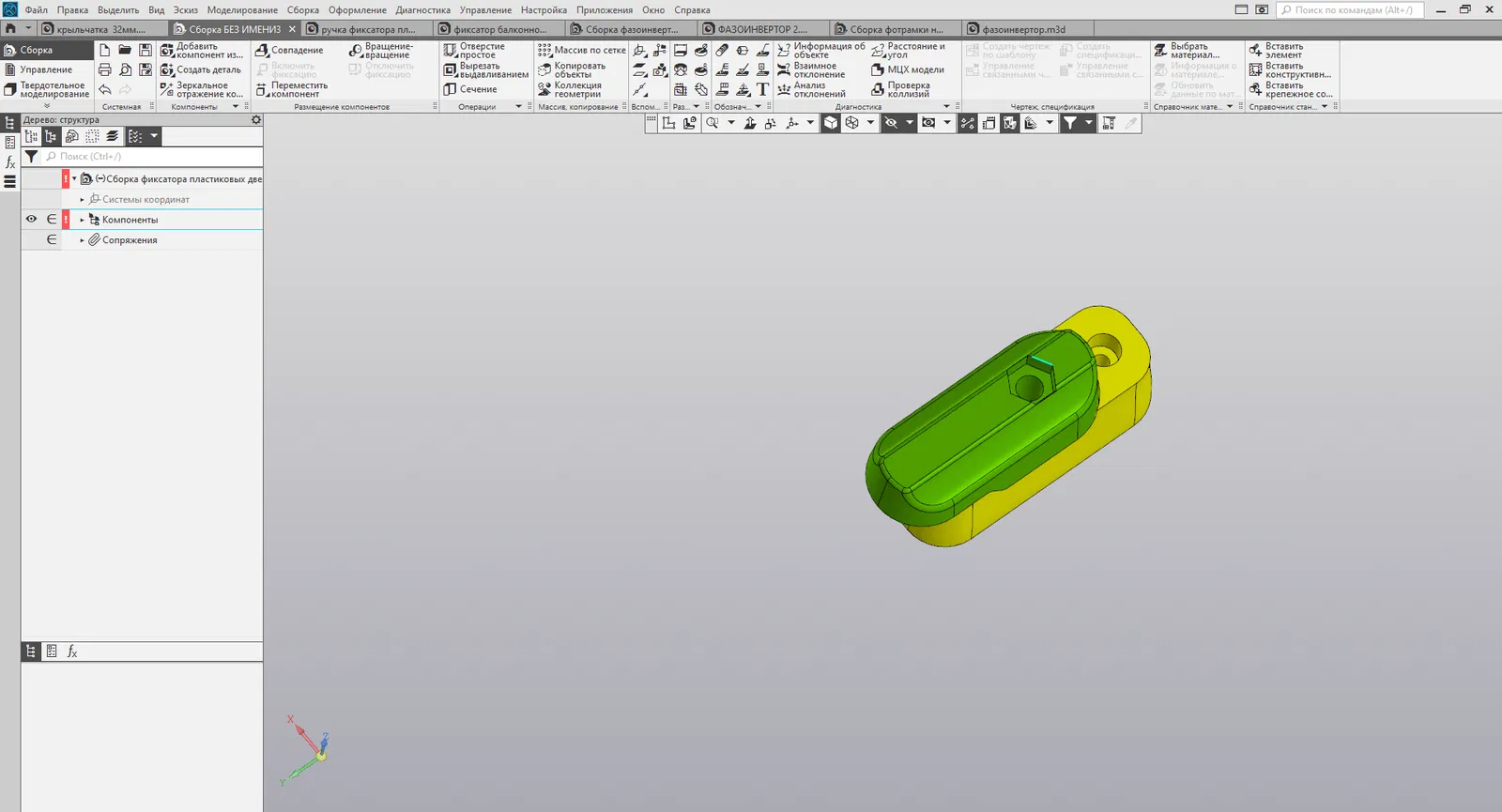Toggle wireframe display cube mode
Image resolution: width=1502 pixels, height=812 pixels.
point(851,123)
